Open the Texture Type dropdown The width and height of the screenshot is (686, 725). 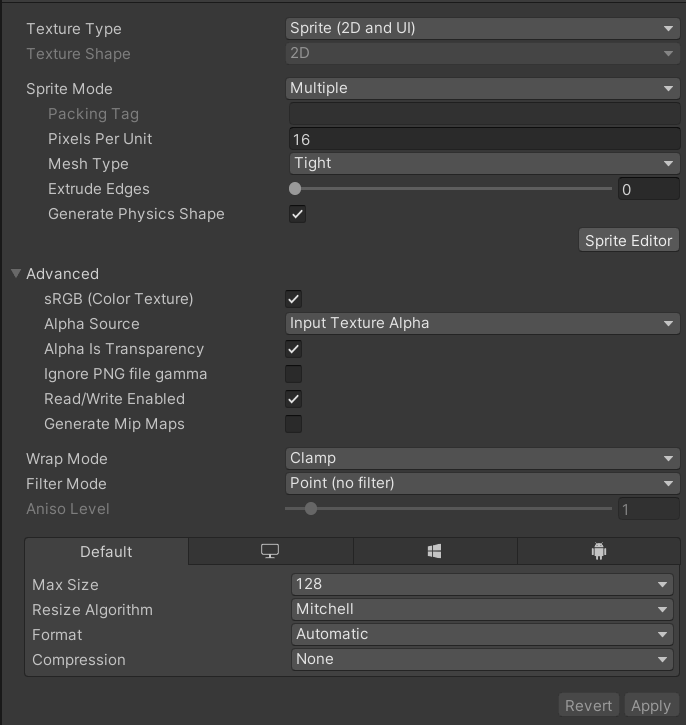coord(482,28)
